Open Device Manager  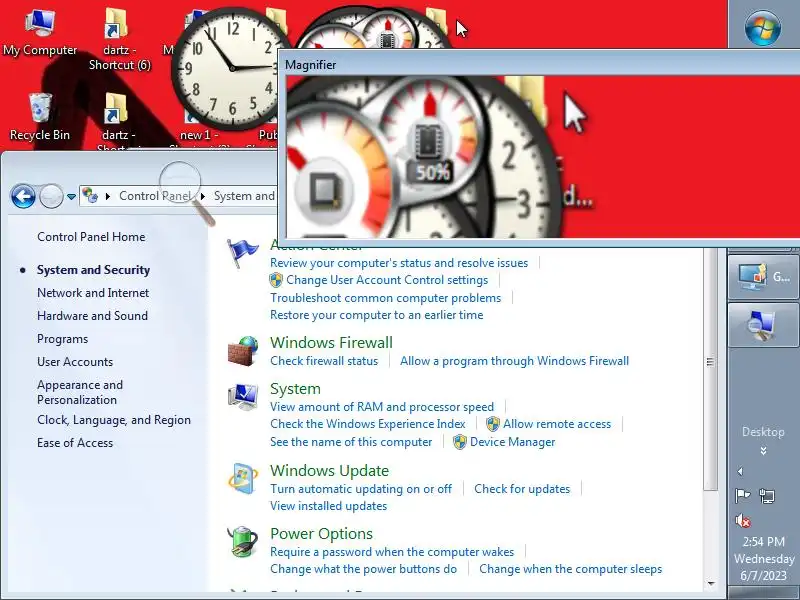point(513,442)
